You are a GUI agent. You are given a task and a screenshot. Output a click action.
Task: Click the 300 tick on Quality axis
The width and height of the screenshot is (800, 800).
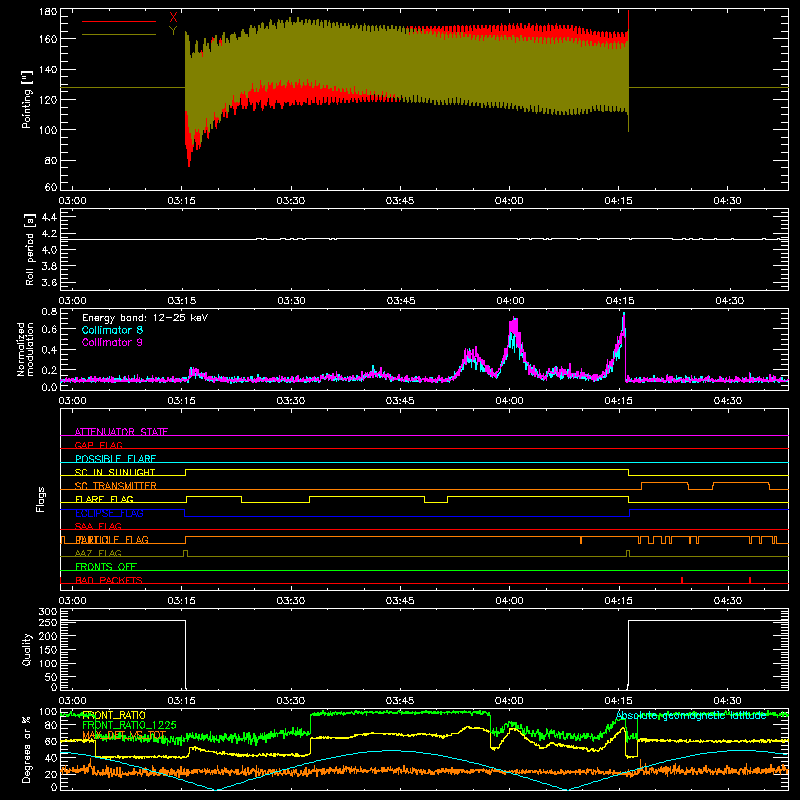[48, 611]
